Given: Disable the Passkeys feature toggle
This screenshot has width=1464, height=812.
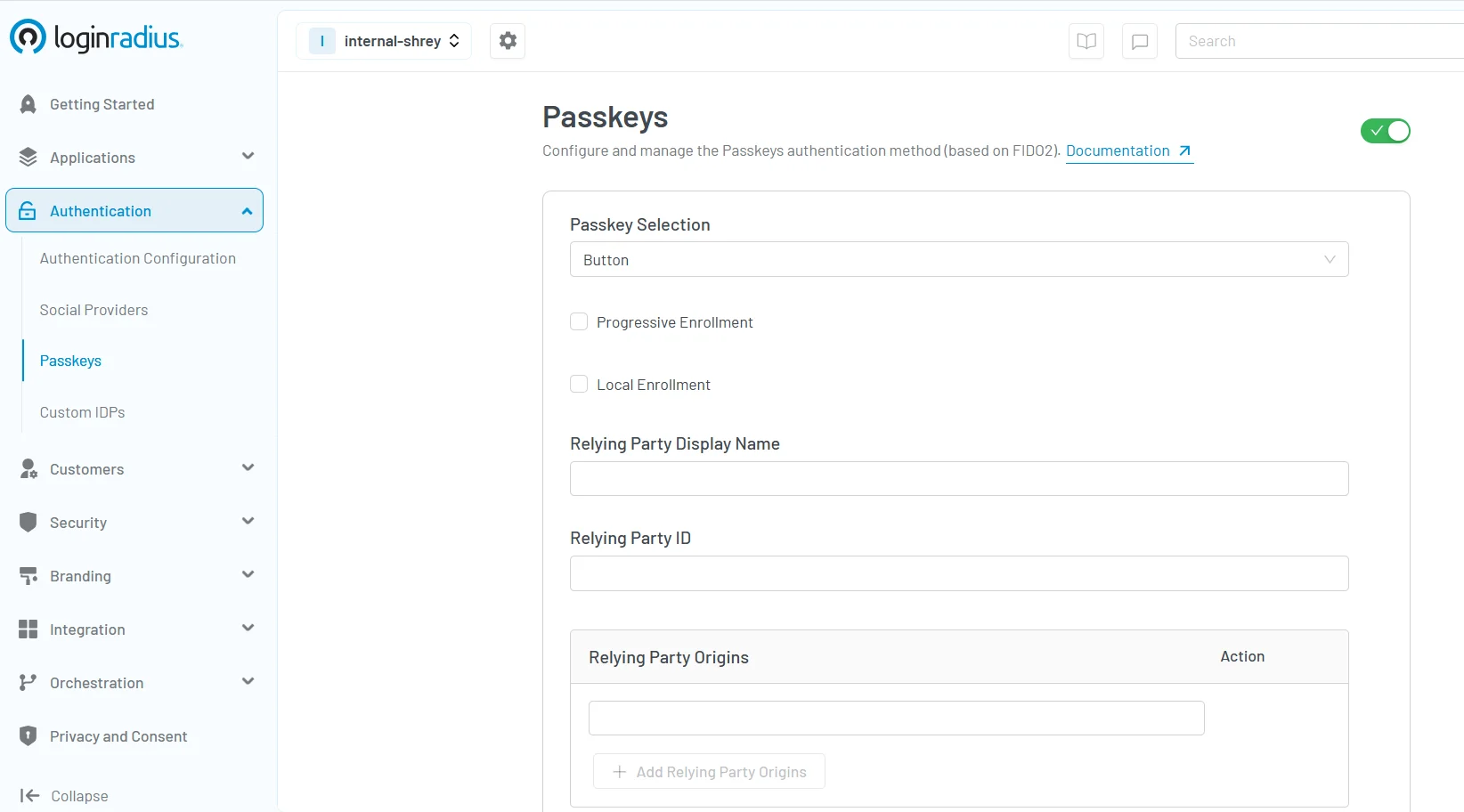Looking at the screenshot, I should pos(1385,131).
